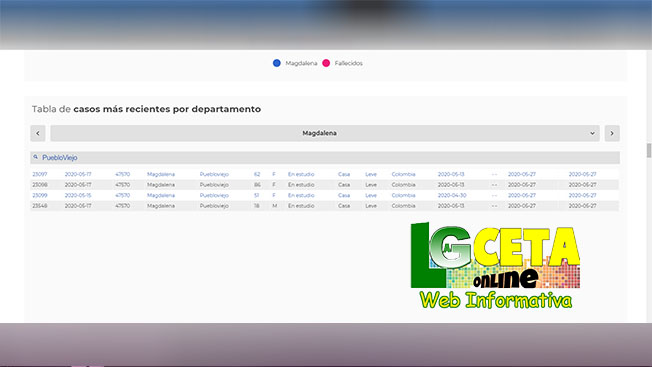This screenshot has width=652, height=367.
Task: Open case ID 23097 link
Action: pos(40,174)
